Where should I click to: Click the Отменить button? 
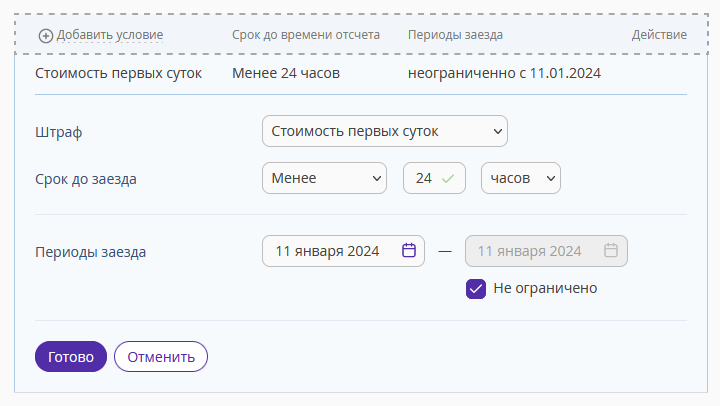pos(161,357)
